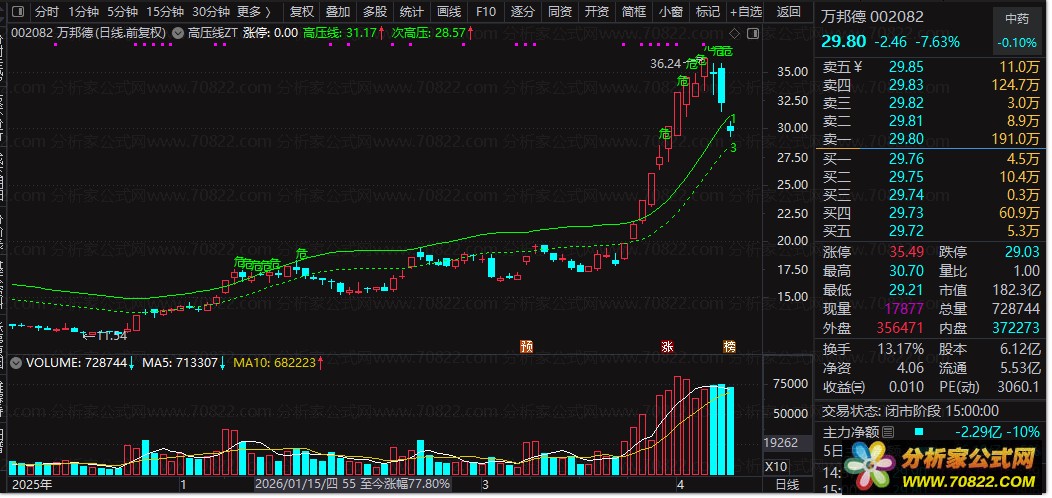Click the 标记 mark button
Viewport: 1052px width, 498px height.
coord(707,12)
